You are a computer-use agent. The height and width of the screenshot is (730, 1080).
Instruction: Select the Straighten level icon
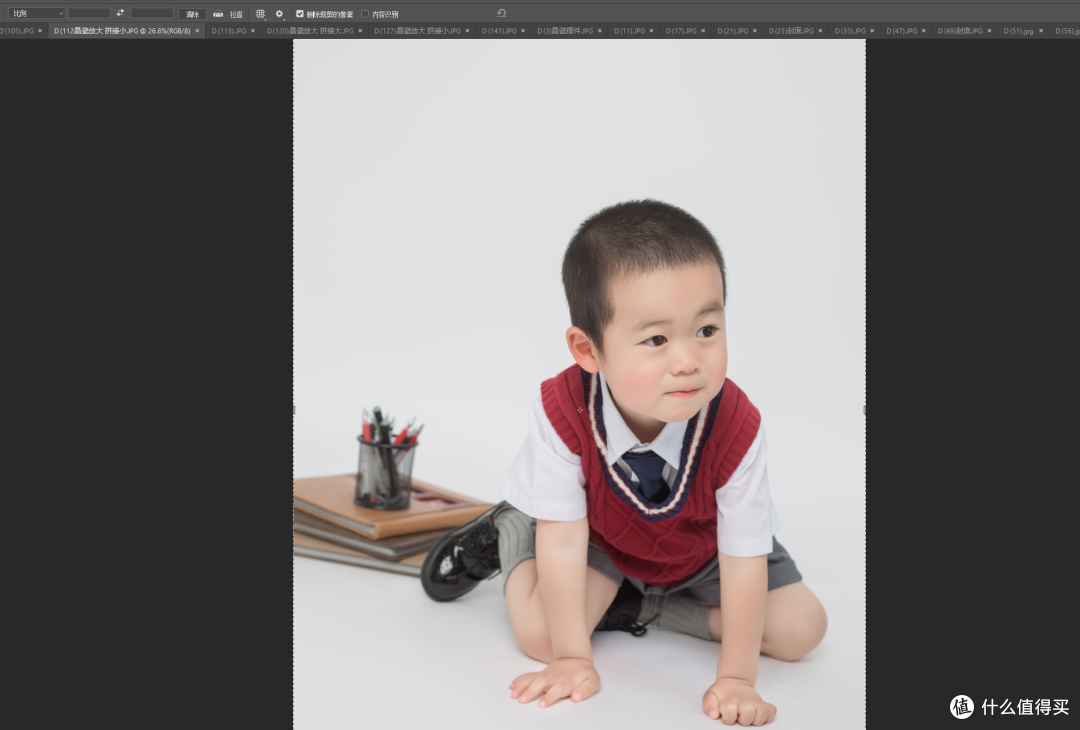click(218, 14)
